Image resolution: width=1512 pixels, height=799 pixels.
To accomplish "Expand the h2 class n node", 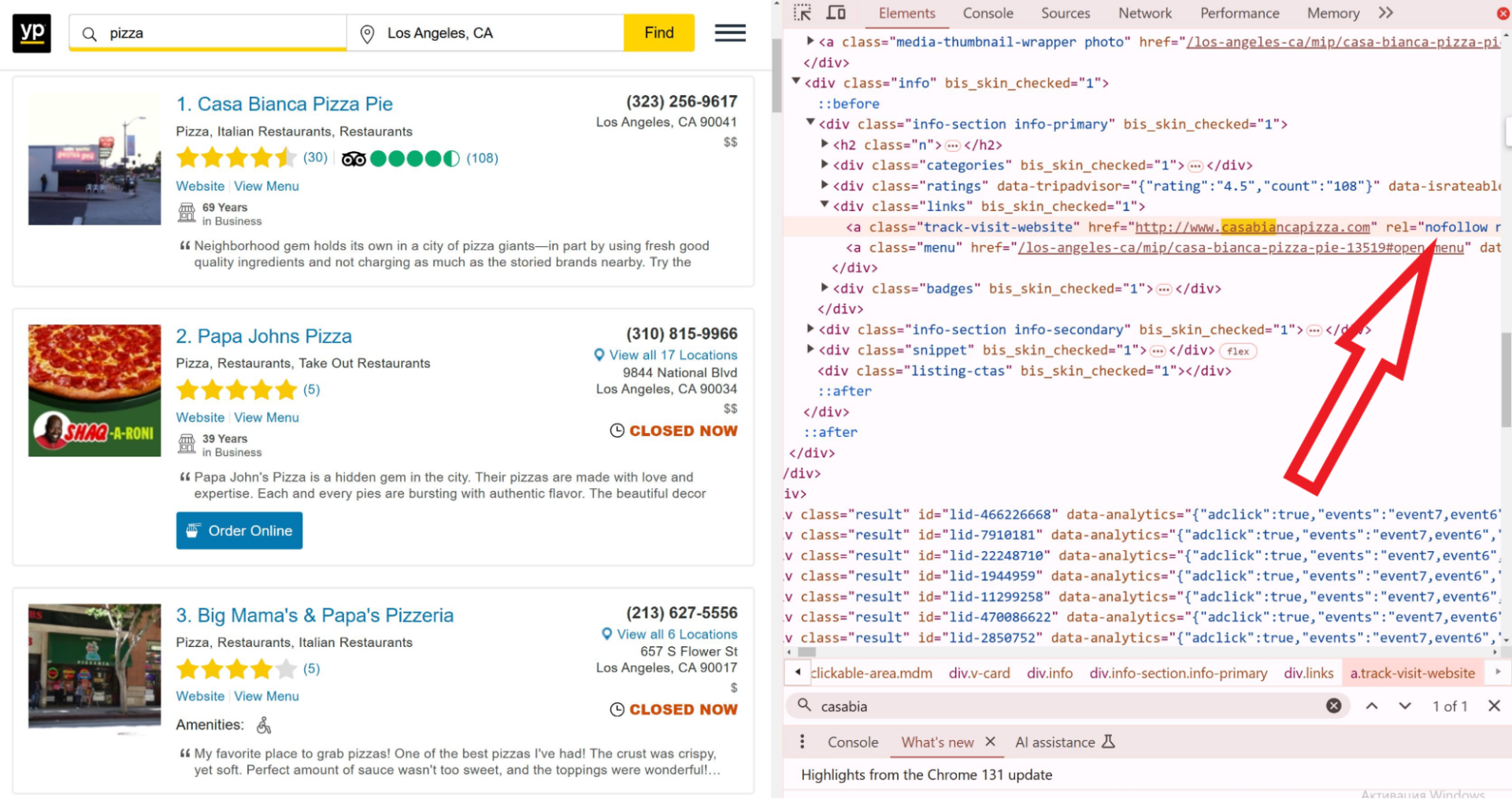I will (x=825, y=144).
